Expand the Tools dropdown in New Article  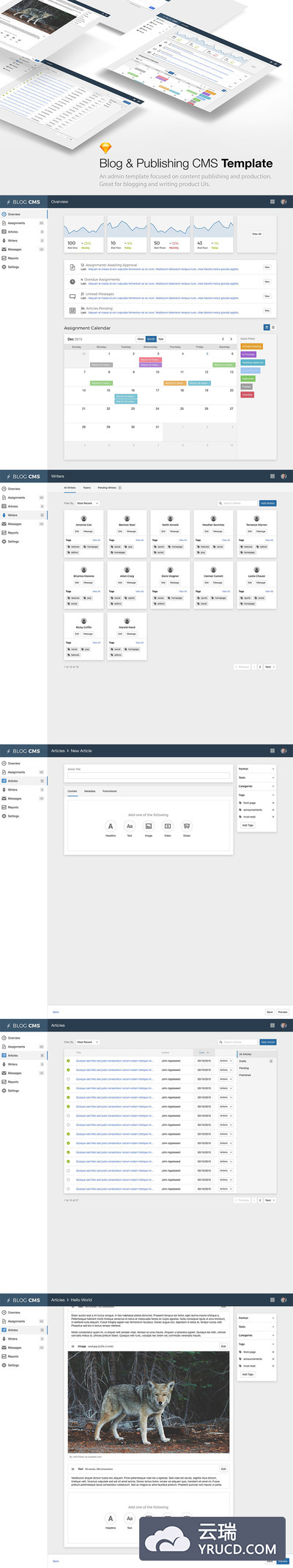pyautogui.click(x=256, y=777)
